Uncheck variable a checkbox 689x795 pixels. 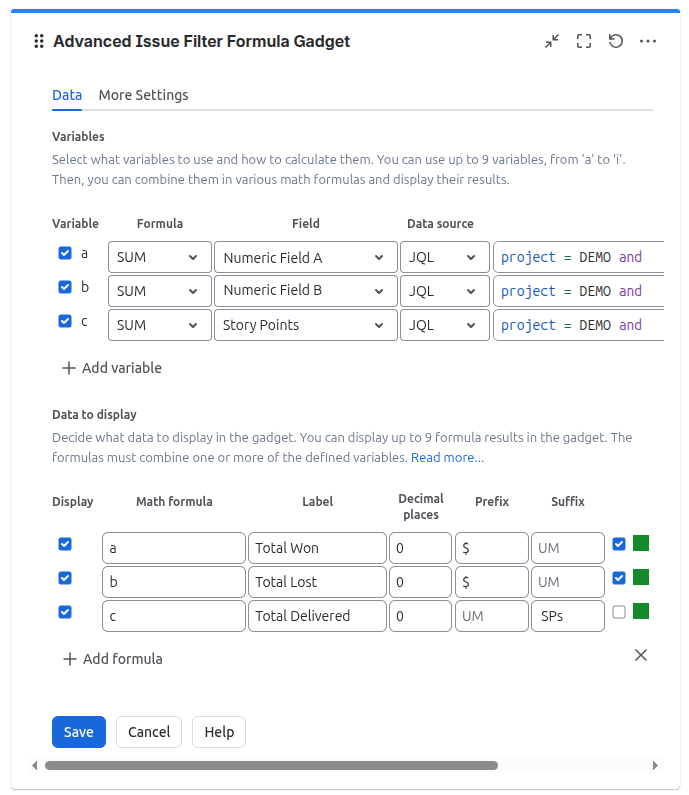pyautogui.click(x=65, y=253)
